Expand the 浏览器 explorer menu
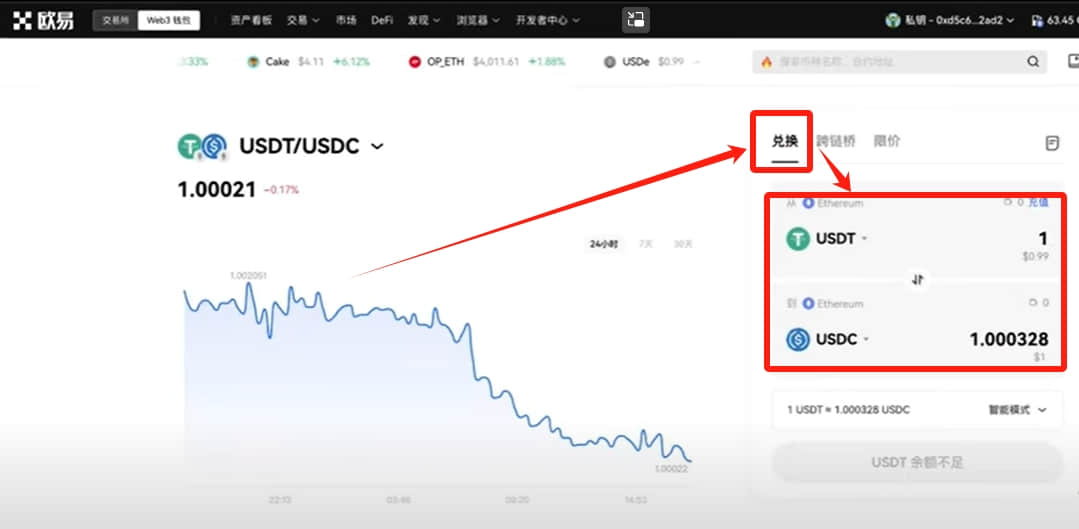This screenshot has width=1079, height=529. click(x=478, y=21)
